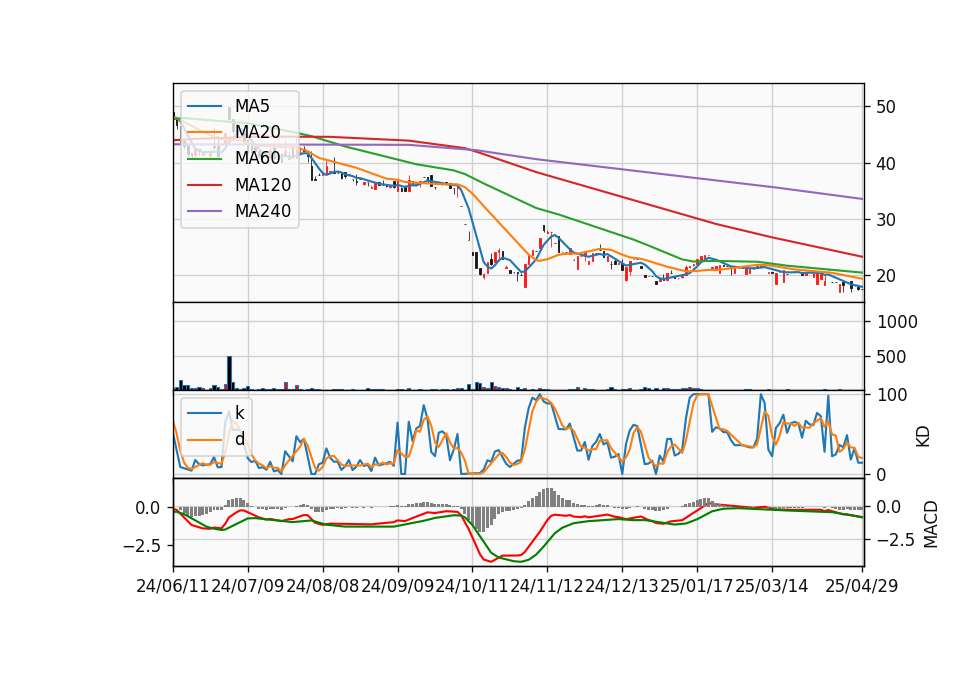Image resolution: width=960 pixels, height=690 pixels.
Task: Click the blue MA5 legend line sample
Action: tap(204, 106)
